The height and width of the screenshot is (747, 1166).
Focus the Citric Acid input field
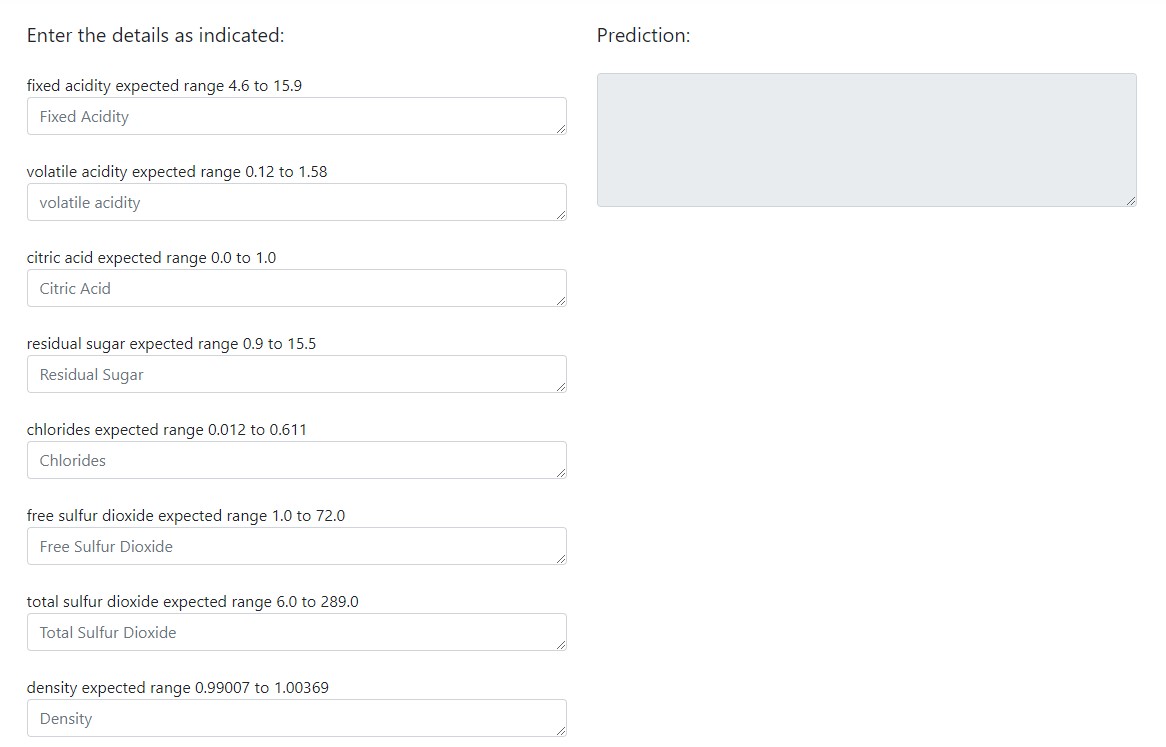tap(297, 288)
